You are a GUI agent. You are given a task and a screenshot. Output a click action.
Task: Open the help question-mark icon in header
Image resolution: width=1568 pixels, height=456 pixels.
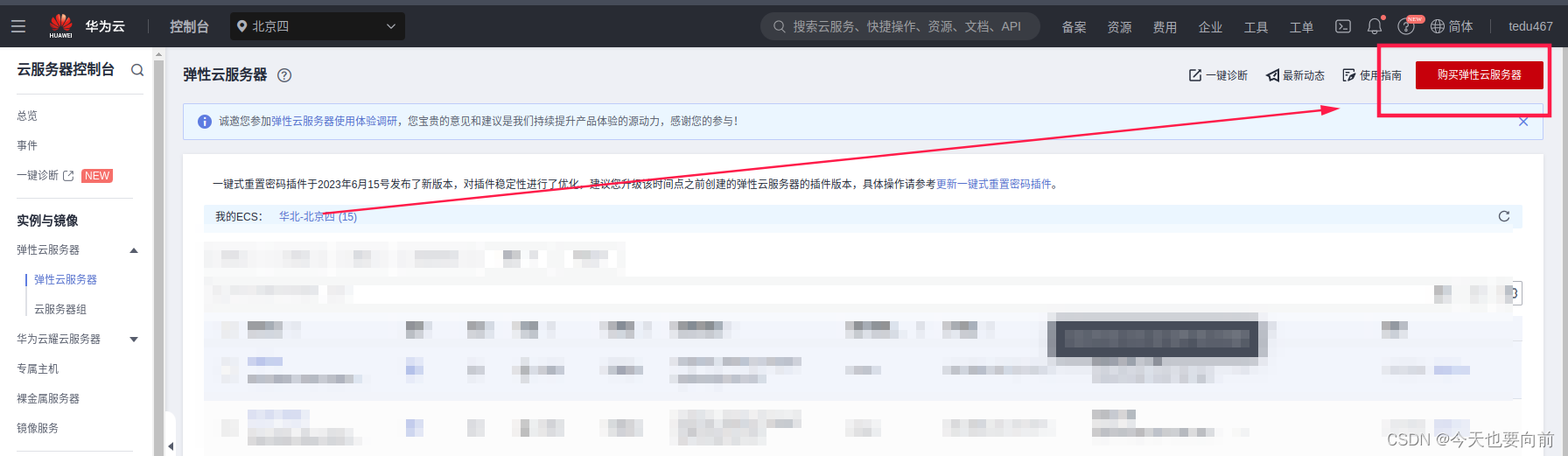[x=1406, y=26]
